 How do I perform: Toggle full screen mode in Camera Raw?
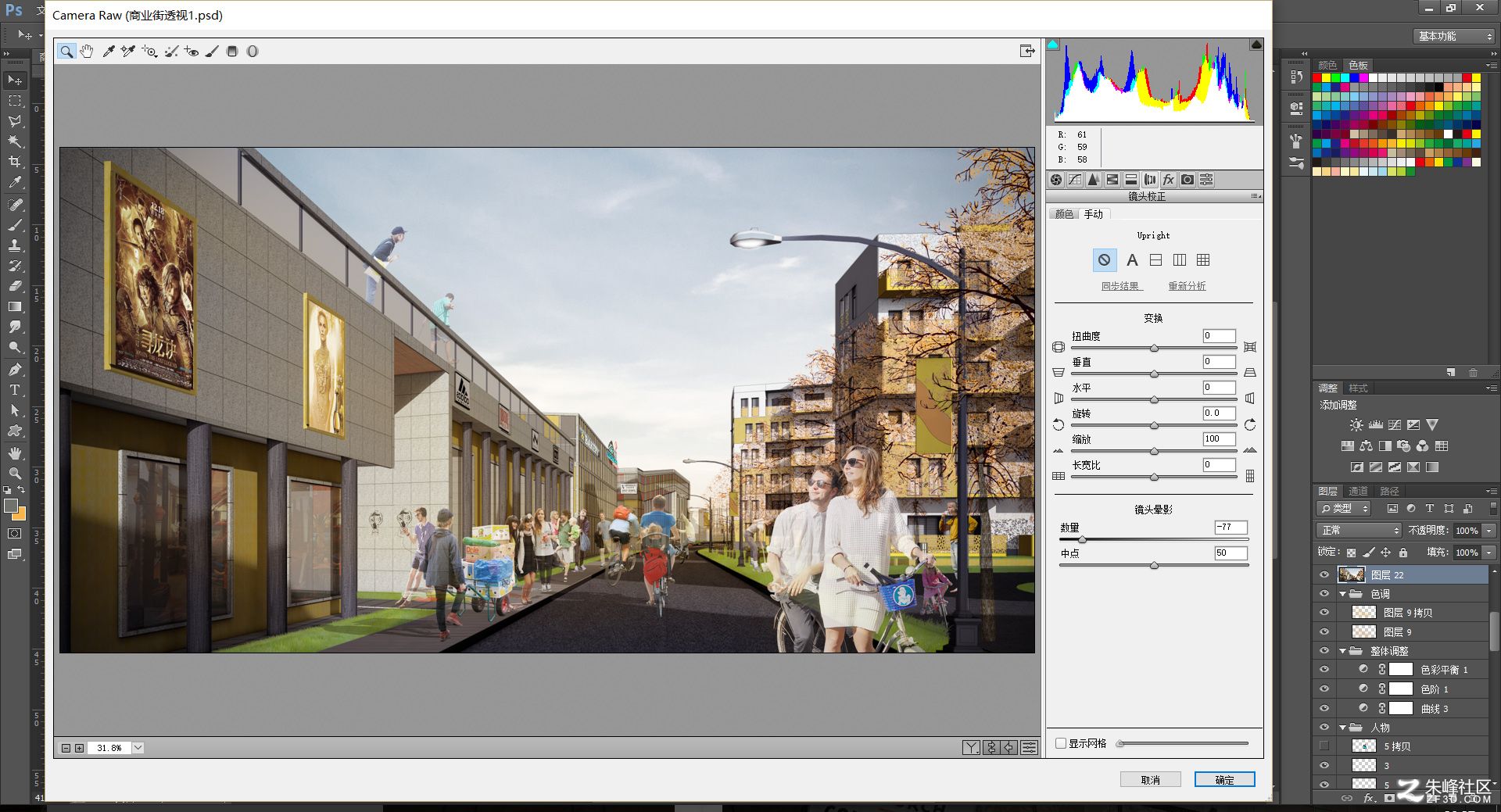pos(1027,52)
